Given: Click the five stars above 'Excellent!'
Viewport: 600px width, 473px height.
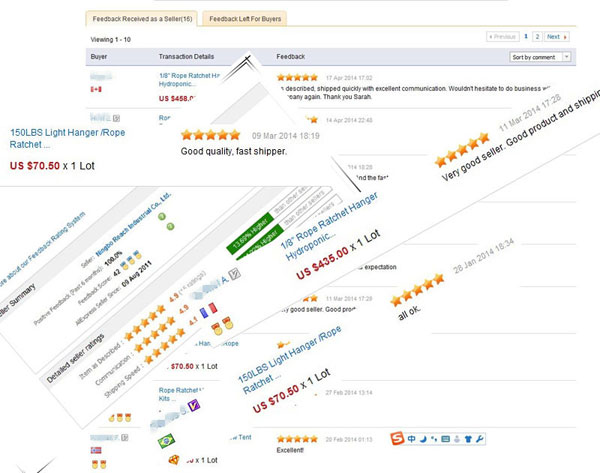Looking at the screenshot, I should (x=297, y=439).
